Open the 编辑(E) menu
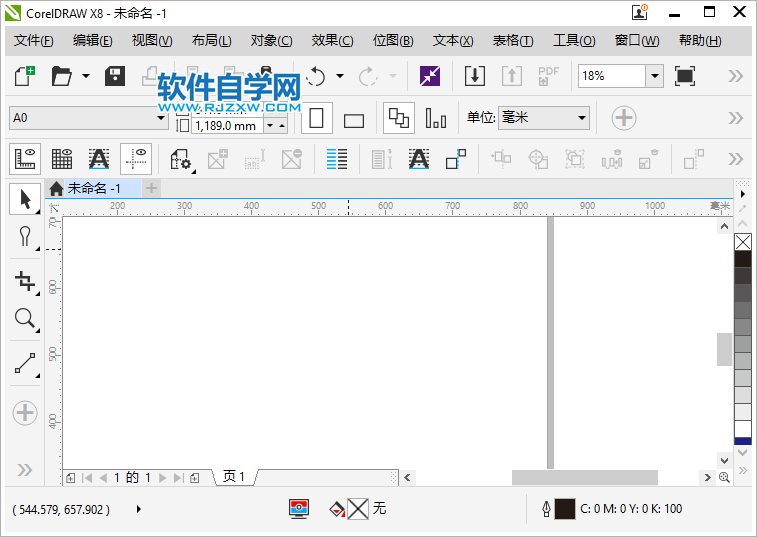 (x=93, y=41)
